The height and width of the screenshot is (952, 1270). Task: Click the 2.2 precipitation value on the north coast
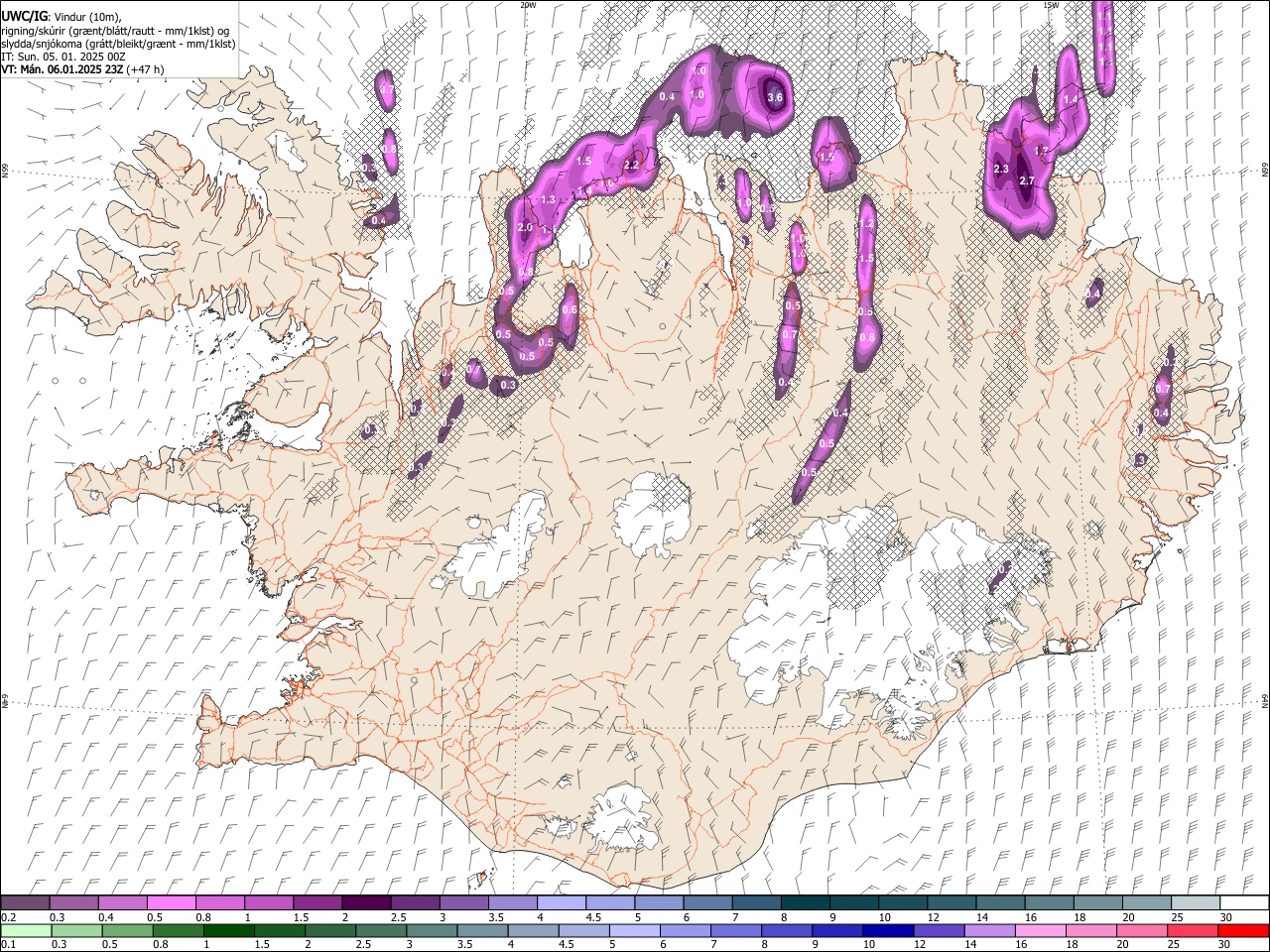631,166
